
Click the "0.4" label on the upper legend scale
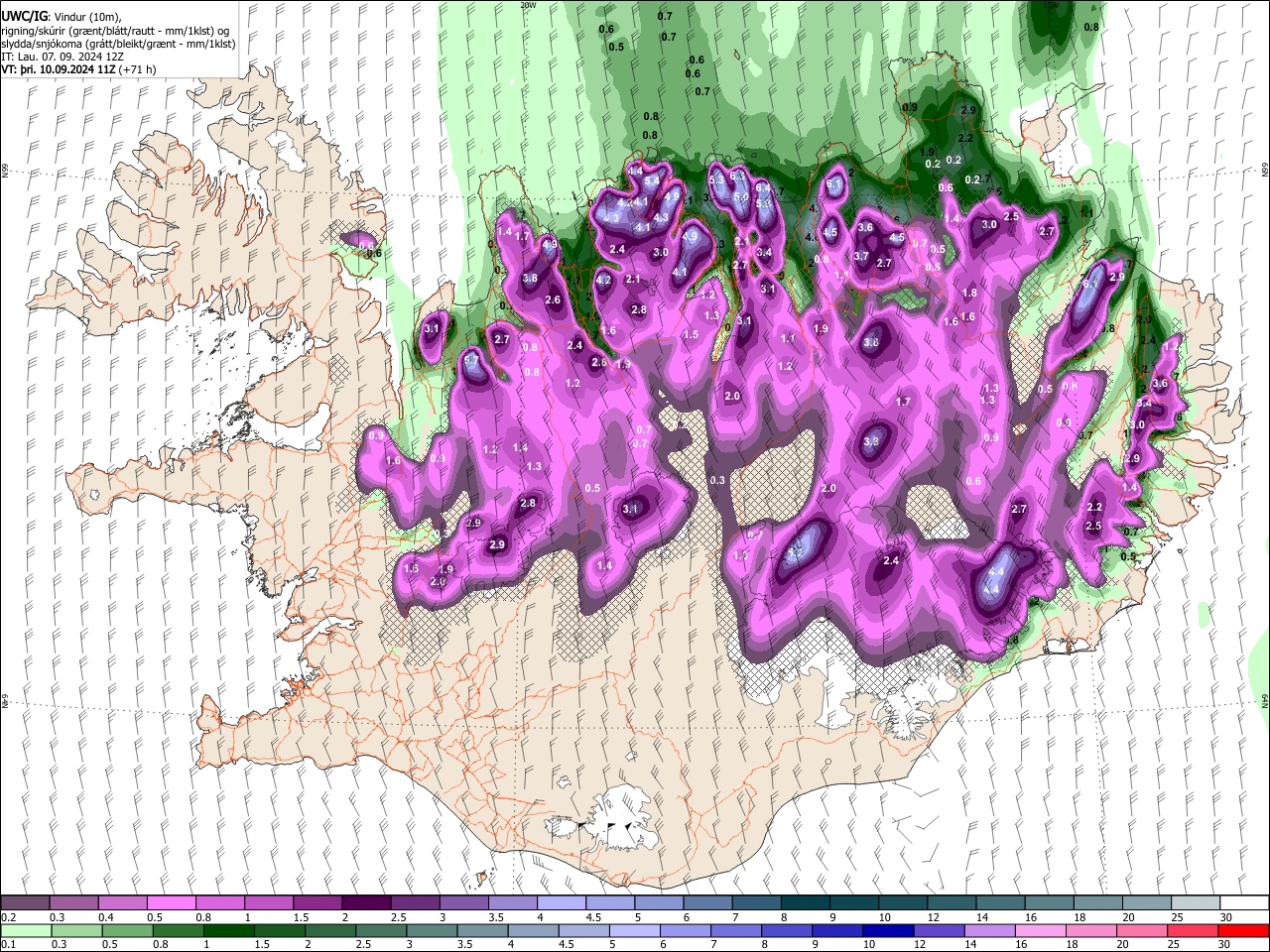coord(105,917)
